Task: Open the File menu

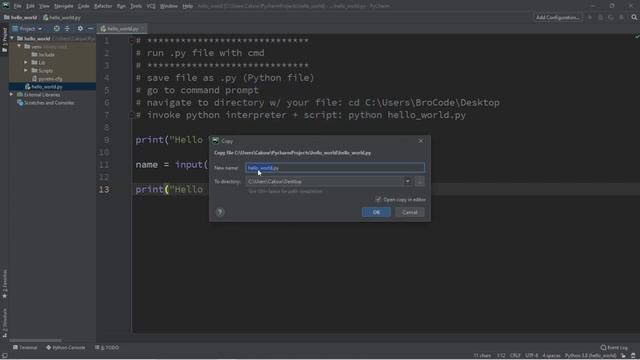Action: pyautogui.click(x=17, y=6)
